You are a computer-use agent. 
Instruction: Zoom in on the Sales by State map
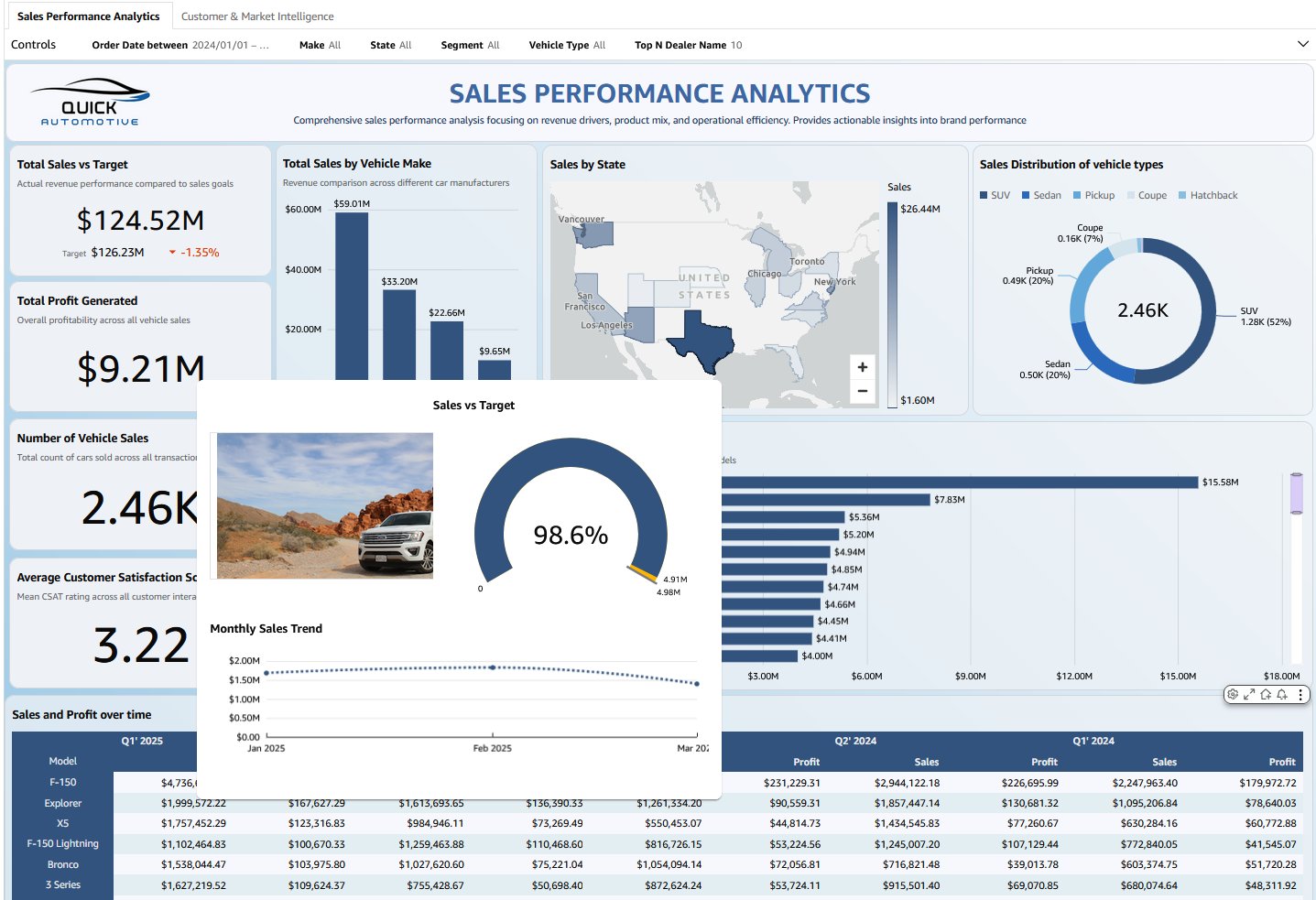click(x=862, y=367)
